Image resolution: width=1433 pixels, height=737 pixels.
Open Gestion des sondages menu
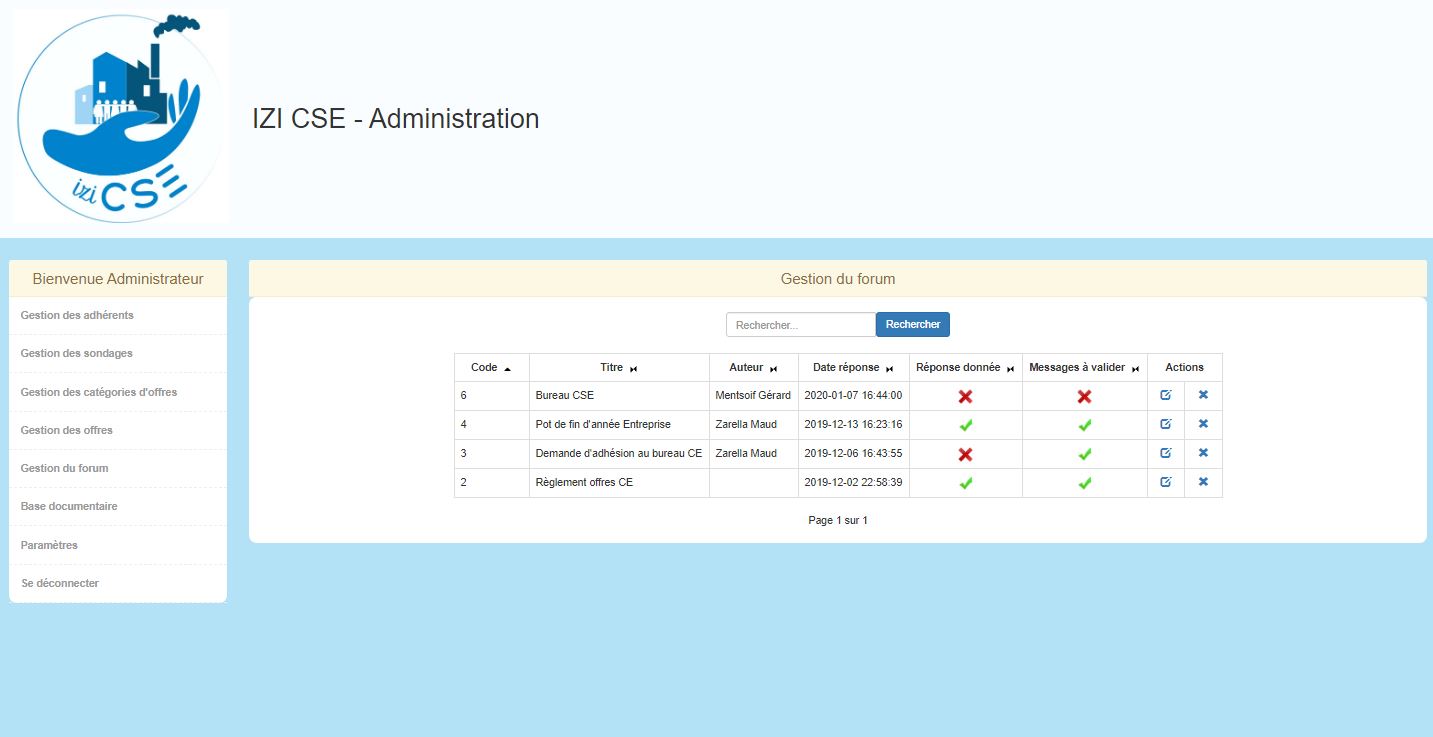[76, 353]
